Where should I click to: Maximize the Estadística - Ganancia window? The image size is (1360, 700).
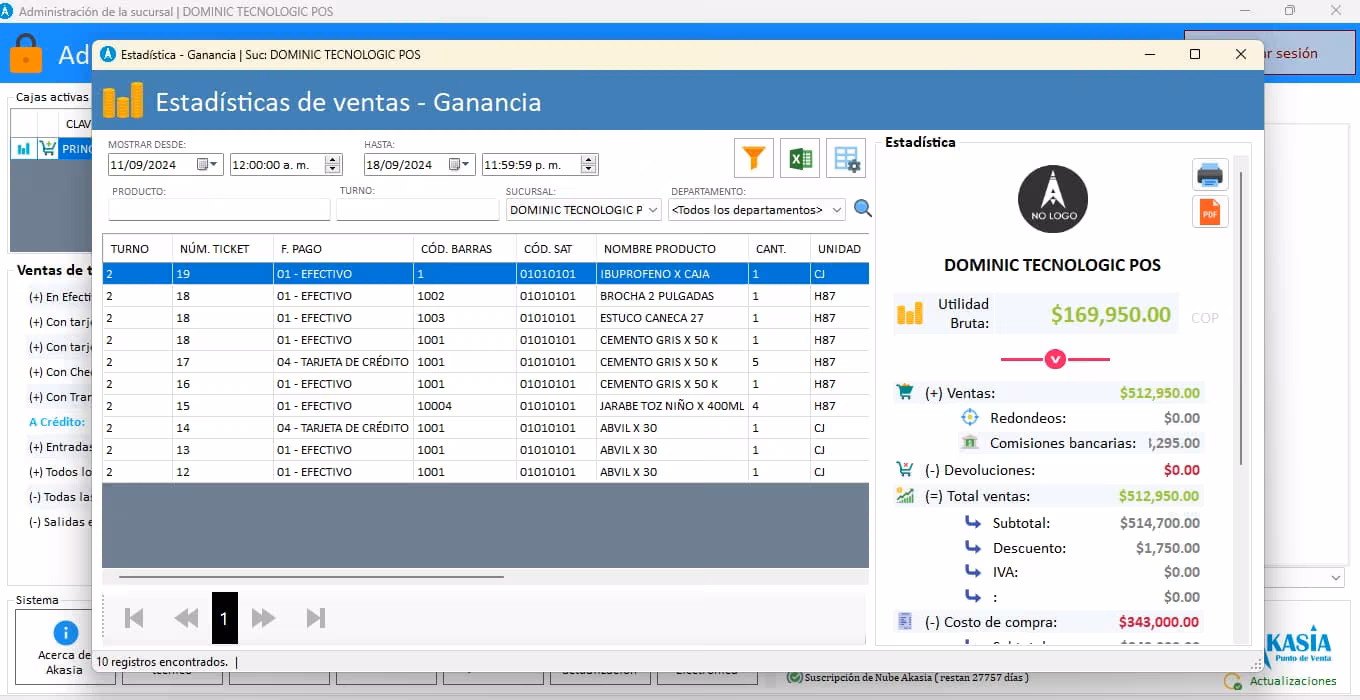tap(1195, 54)
